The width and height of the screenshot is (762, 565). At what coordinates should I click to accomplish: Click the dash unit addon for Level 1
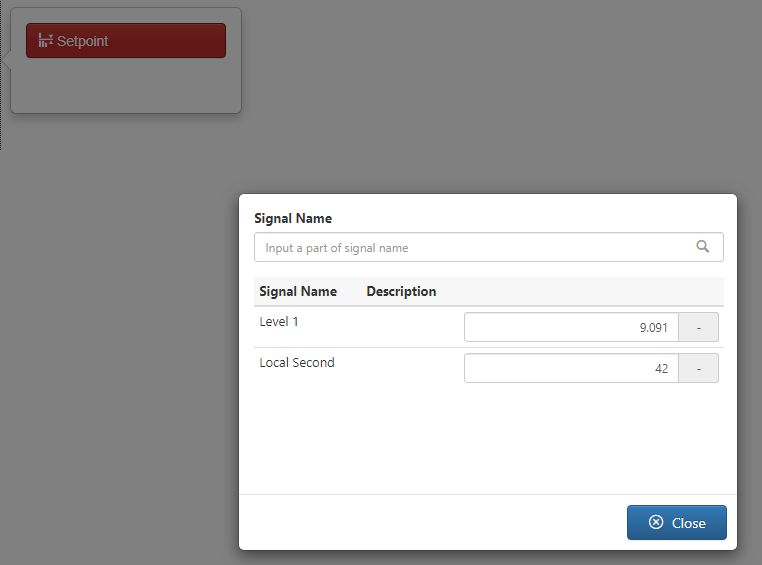[x=698, y=327]
